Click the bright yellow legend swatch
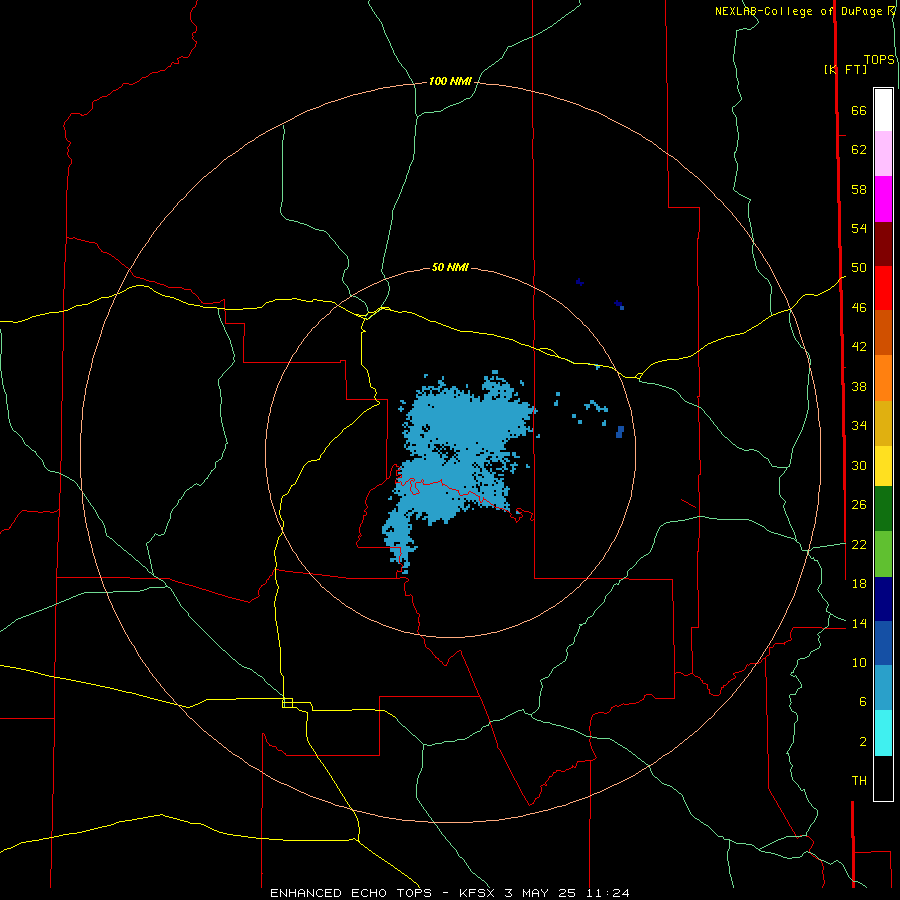The image size is (900, 900). click(x=883, y=466)
